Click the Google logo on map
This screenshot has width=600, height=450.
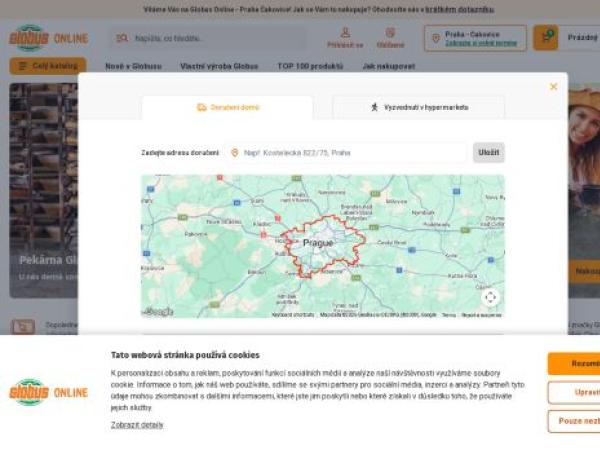pos(158,312)
